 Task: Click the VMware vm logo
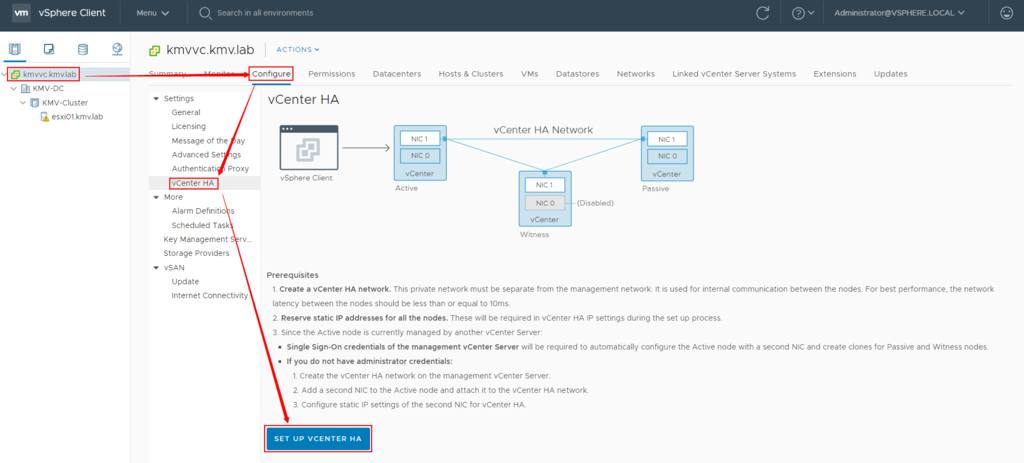click(22, 12)
